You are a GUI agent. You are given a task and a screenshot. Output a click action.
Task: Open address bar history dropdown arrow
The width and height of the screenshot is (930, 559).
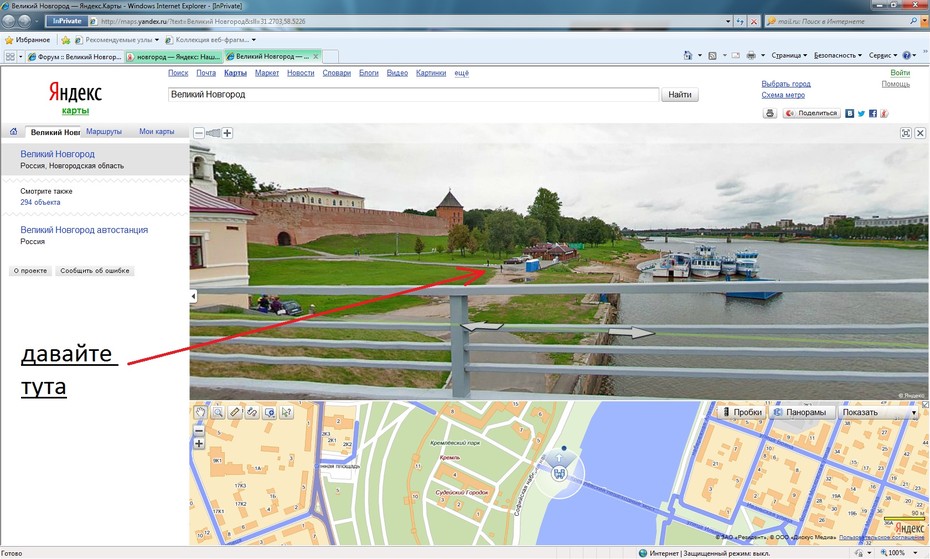(728, 21)
